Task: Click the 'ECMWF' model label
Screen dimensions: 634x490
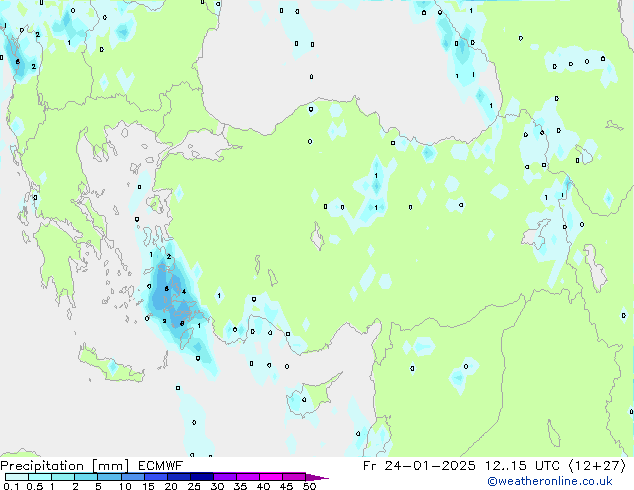Action: (160, 466)
